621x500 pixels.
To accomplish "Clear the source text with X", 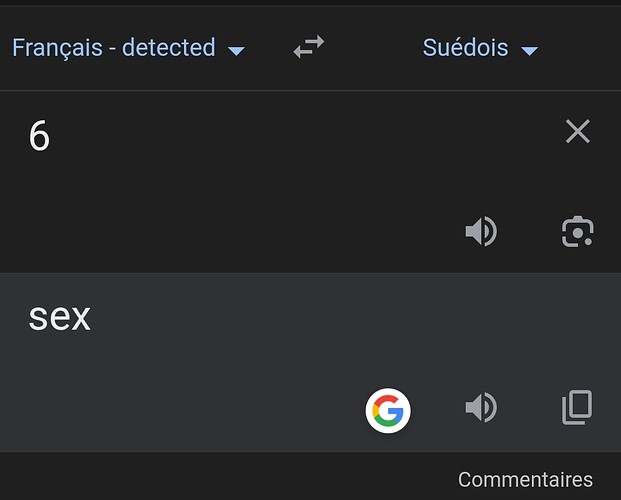I will point(578,131).
